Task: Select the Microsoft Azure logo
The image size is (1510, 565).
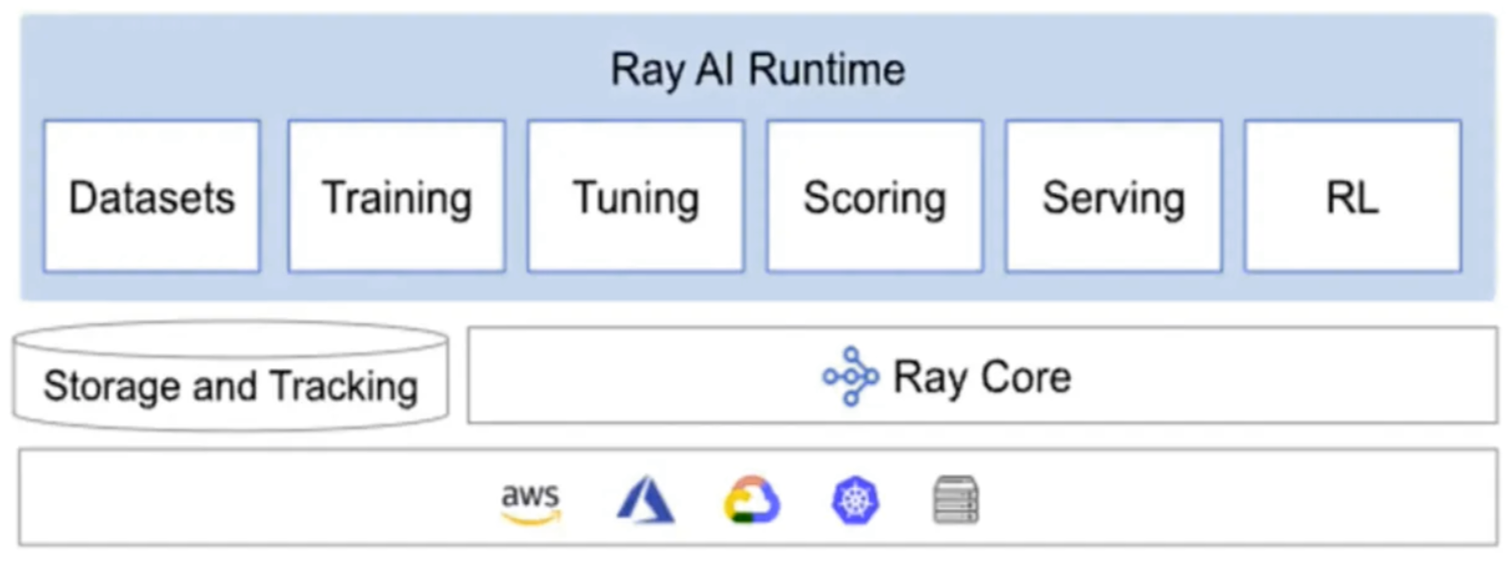Action: click(645, 500)
